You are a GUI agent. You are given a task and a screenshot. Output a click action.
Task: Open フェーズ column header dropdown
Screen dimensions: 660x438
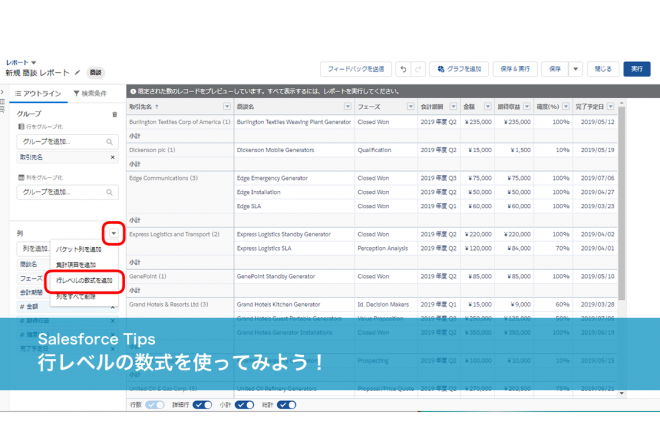coord(410,106)
